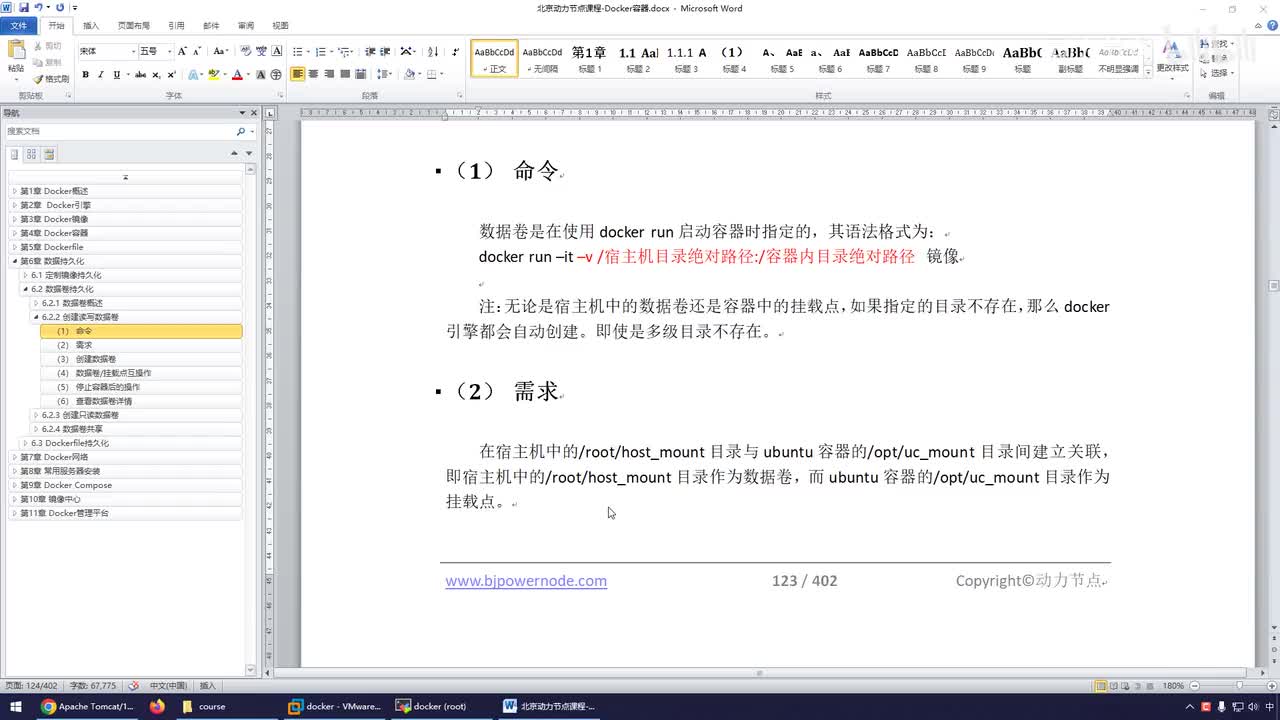The width and height of the screenshot is (1280, 720).
Task: Adjust the zoom slider in status bar
Action: pos(1239,686)
